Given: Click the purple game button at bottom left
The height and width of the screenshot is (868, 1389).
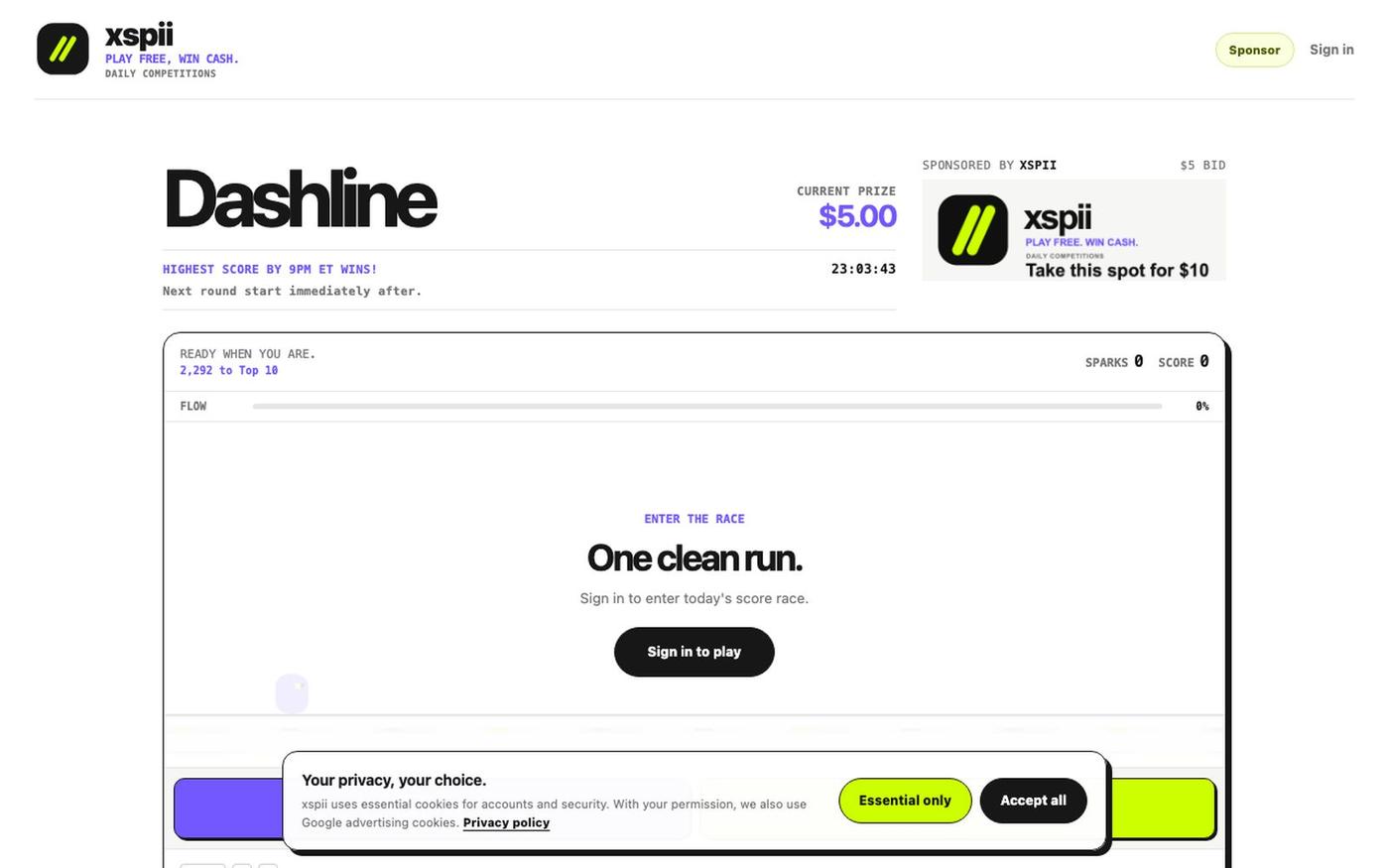Looking at the screenshot, I should 229,808.
